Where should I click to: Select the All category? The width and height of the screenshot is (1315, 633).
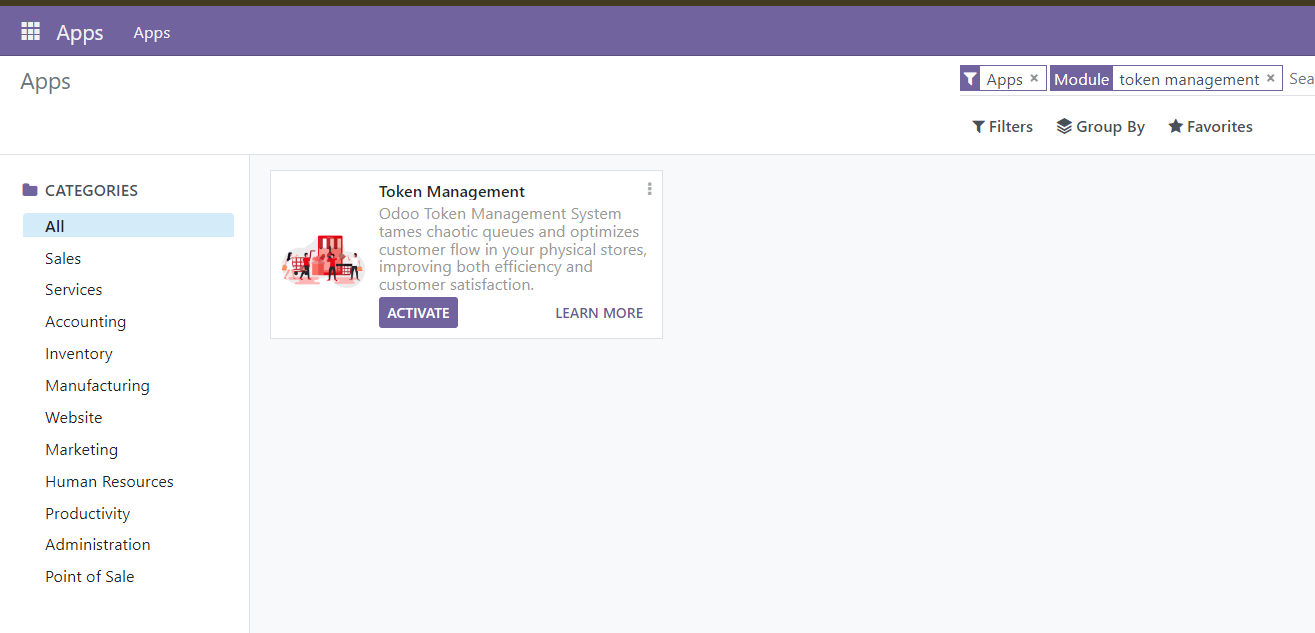(x=55, y=226)
